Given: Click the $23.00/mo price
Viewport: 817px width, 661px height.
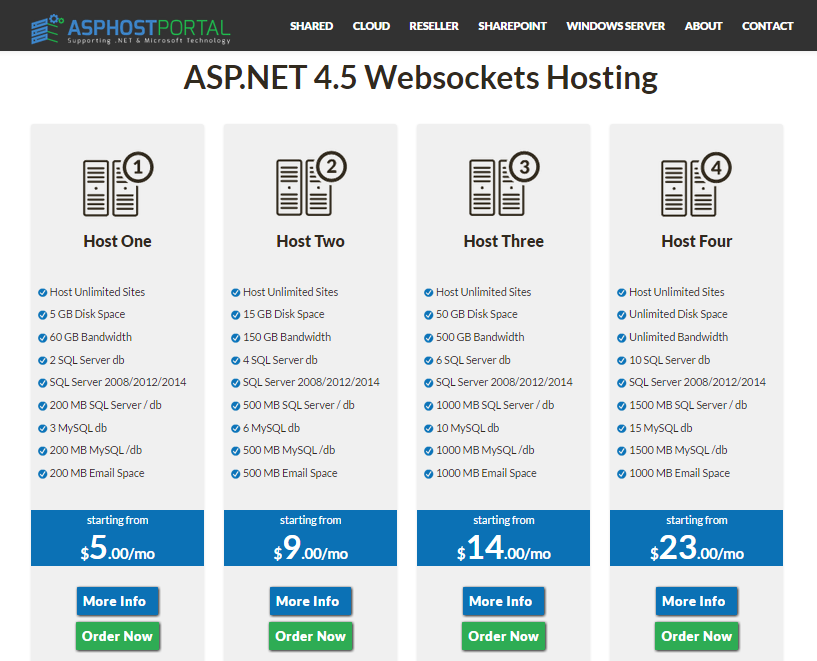Looking at the screenshot, I should click(x=697, y=548).
